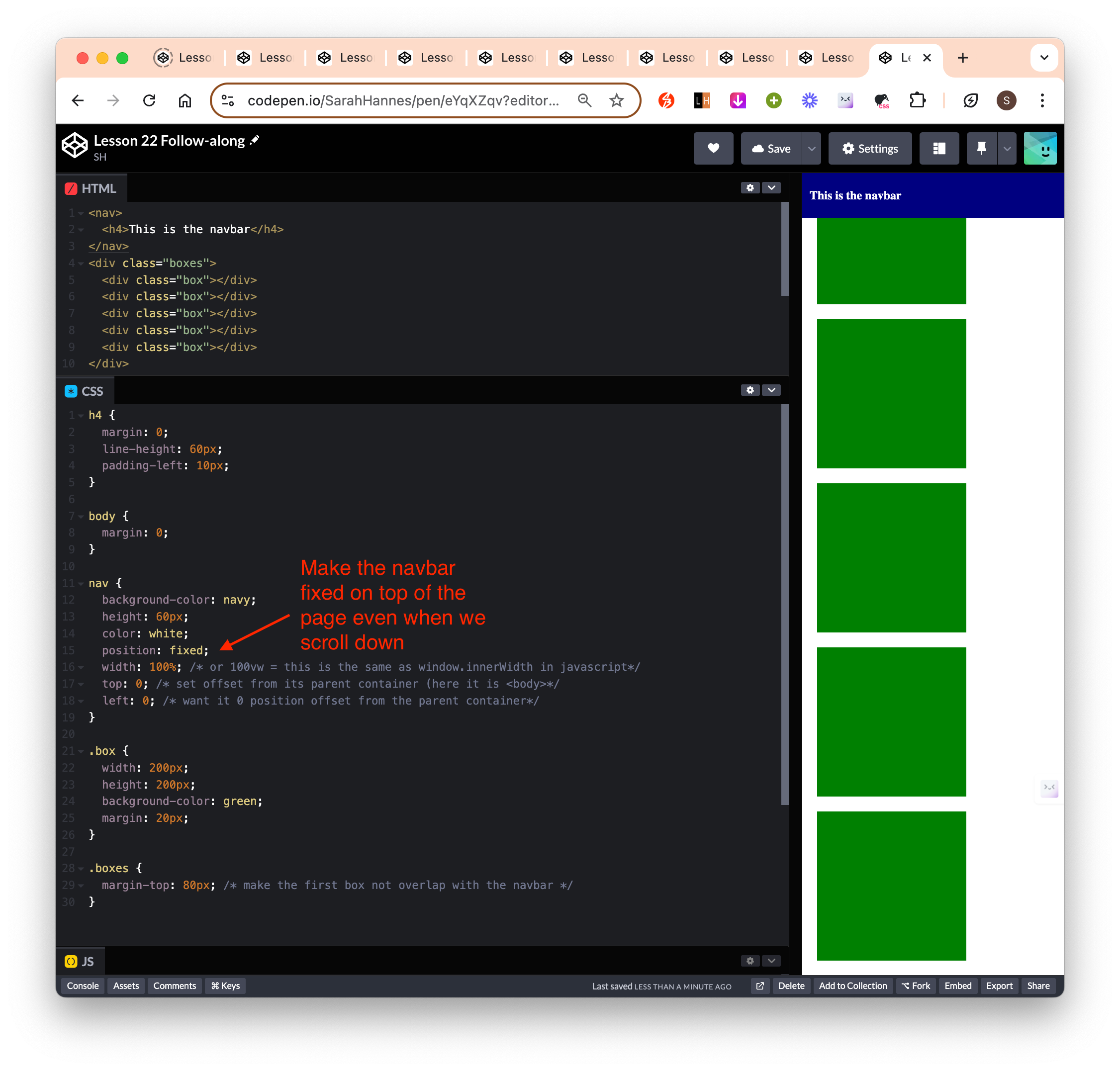Click Add to Collection
The width and height of the screenshot is (1120, 1071).
[x=853, y=986]
